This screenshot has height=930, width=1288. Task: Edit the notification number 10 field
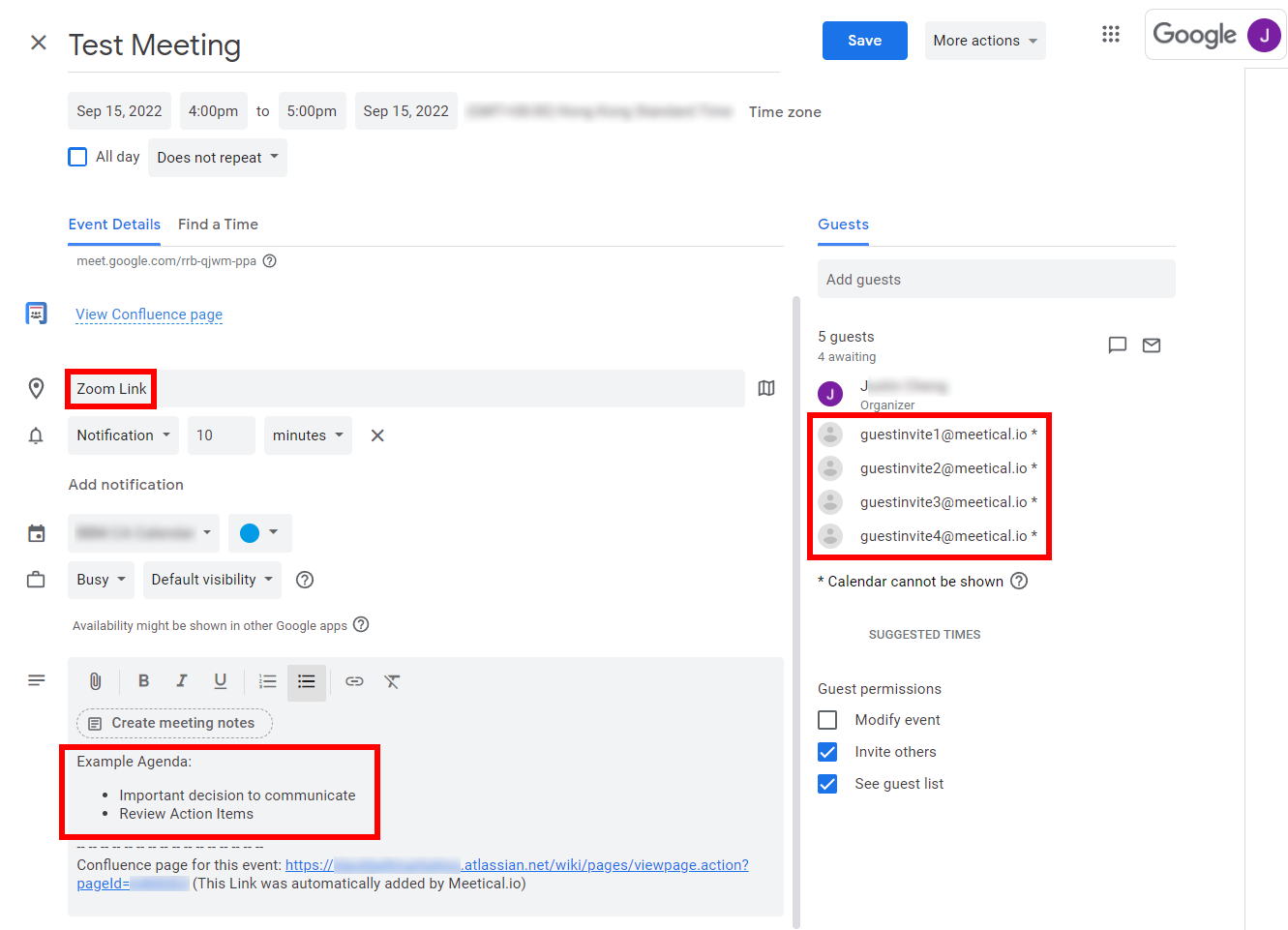click(222, 435)
